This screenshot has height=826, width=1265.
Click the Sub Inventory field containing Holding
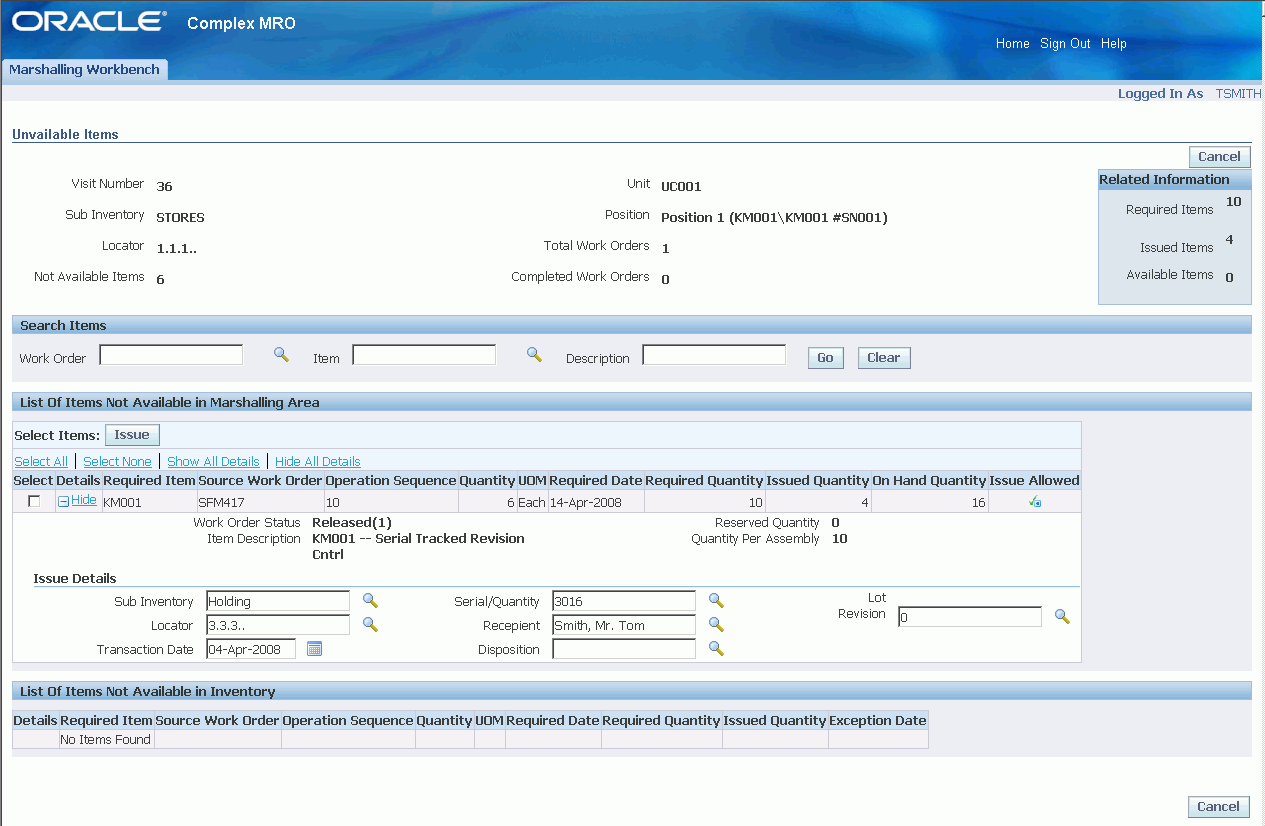point(278,601)
